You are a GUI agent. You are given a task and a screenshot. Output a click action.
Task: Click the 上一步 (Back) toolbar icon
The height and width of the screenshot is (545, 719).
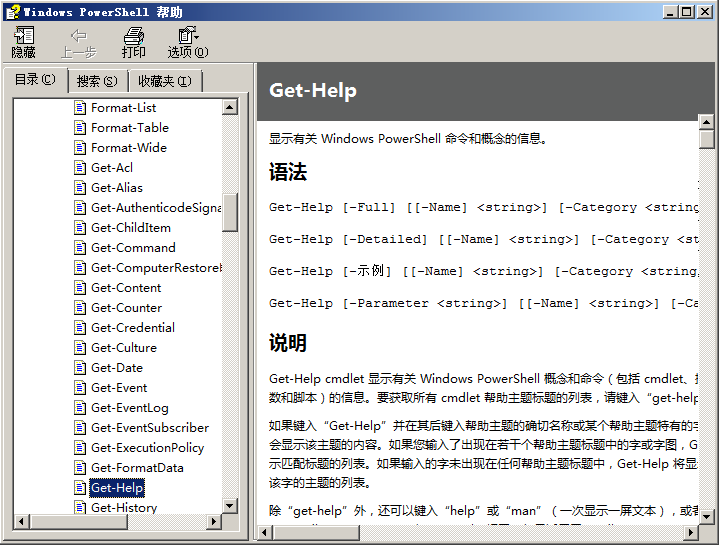click(x=79, y=42)
